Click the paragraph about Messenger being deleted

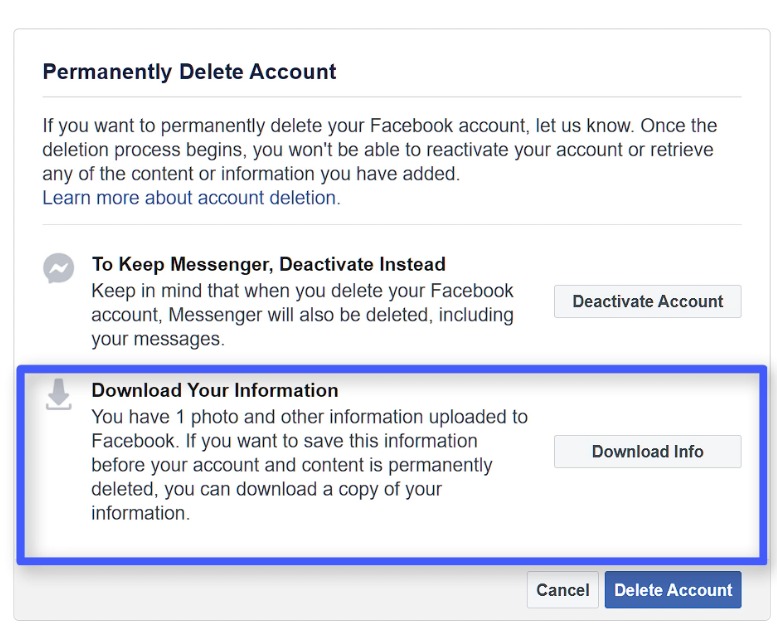[x=302, y=315]
